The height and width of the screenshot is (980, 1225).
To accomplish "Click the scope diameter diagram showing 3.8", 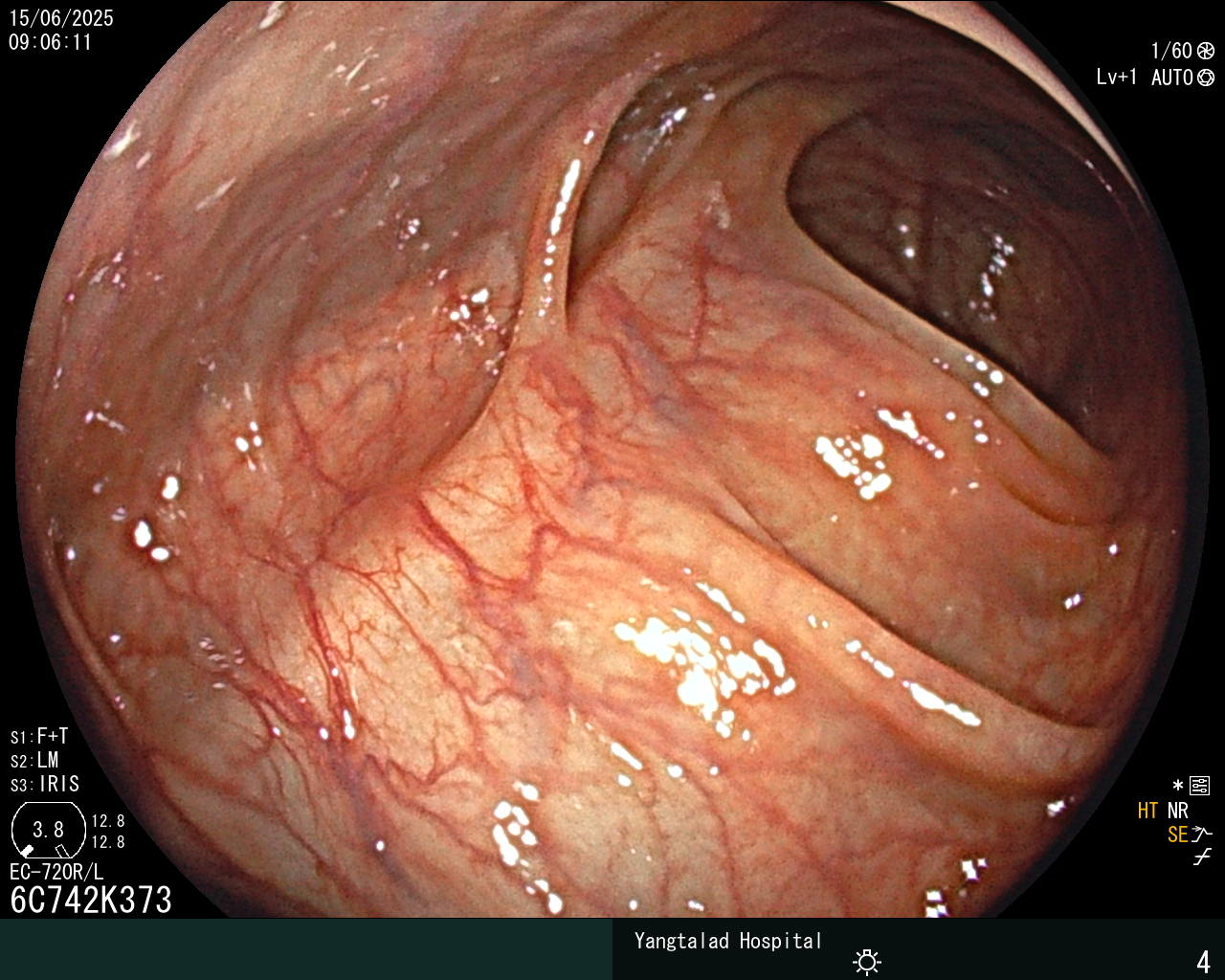I will 47,829.
